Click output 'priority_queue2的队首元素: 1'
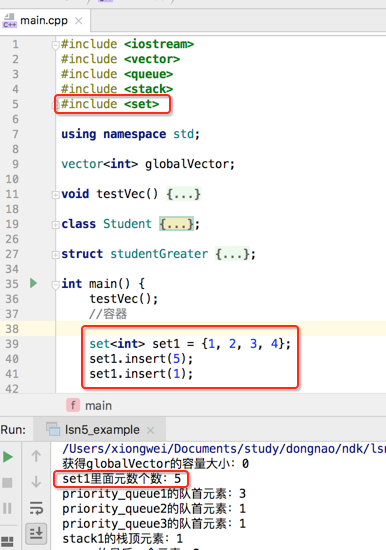Screen dimensions: 386x550 pos(154,509)
